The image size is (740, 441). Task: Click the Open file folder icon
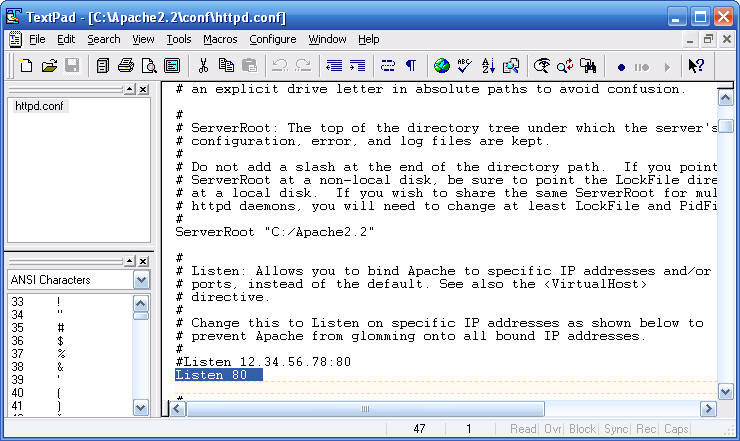(x=49, y=66)
